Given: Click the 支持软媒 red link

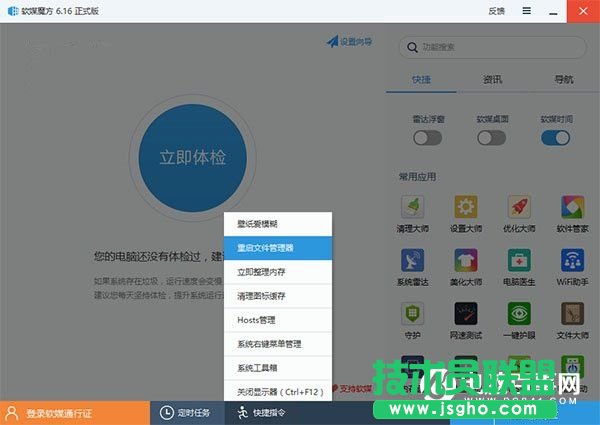Looking at the screenshot, I should 352,389.
